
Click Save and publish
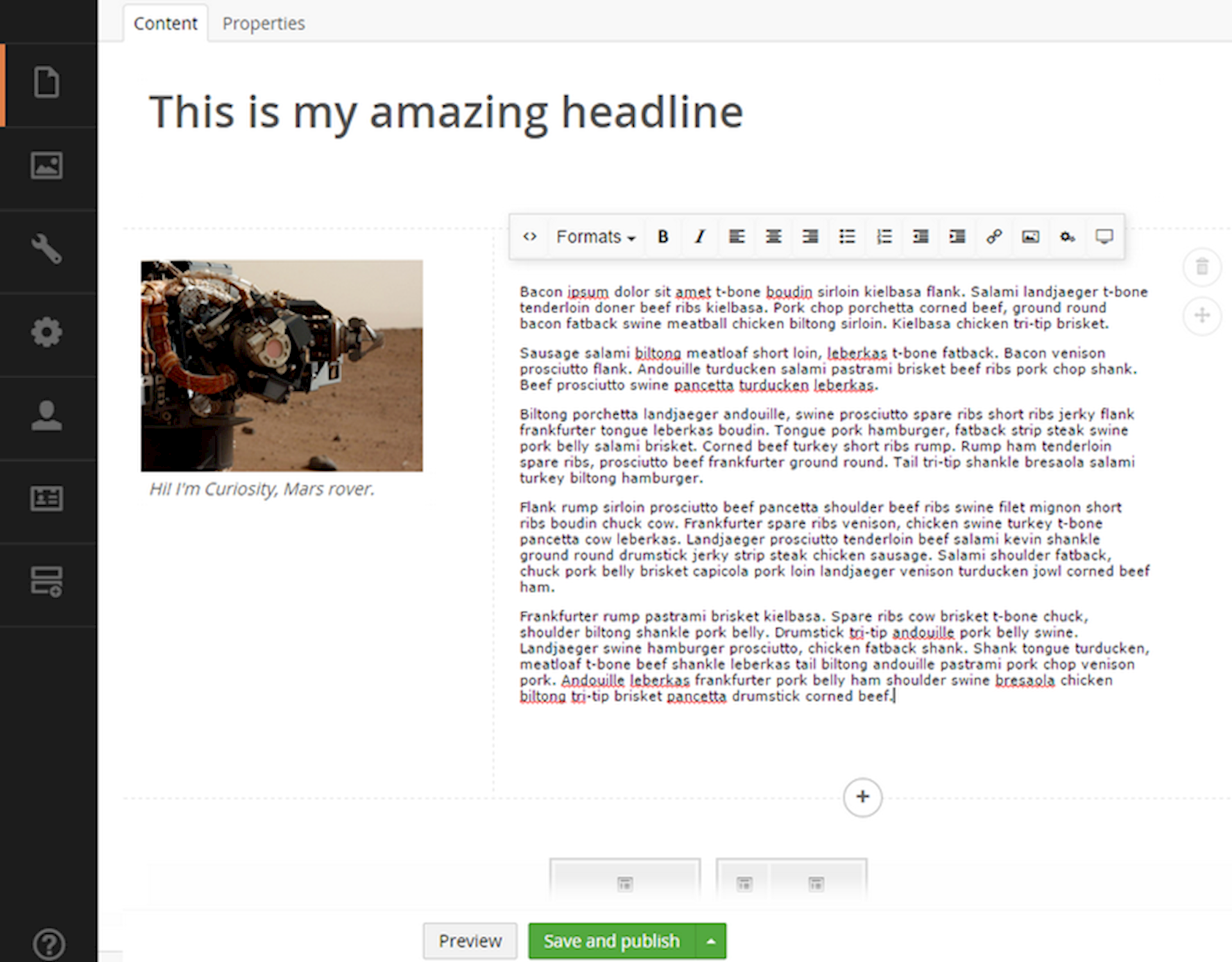coord(611,941)
